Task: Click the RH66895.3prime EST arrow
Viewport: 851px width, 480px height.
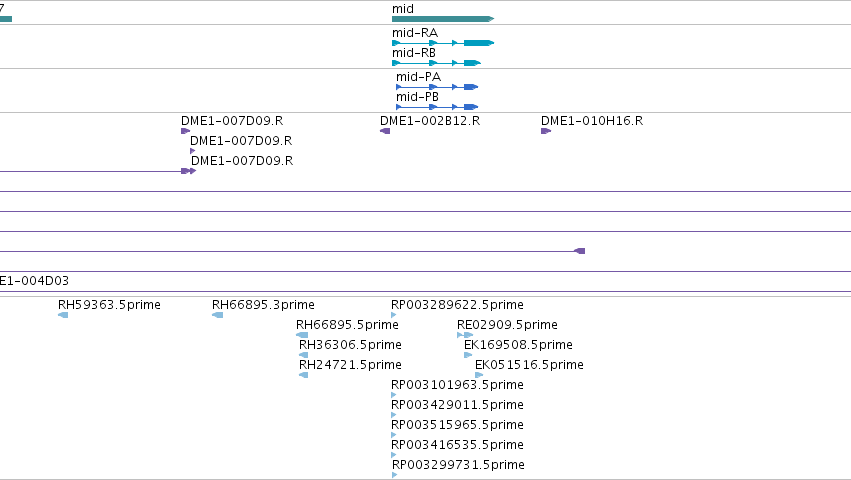Action: pyautogui.click(x=218, y=315)
